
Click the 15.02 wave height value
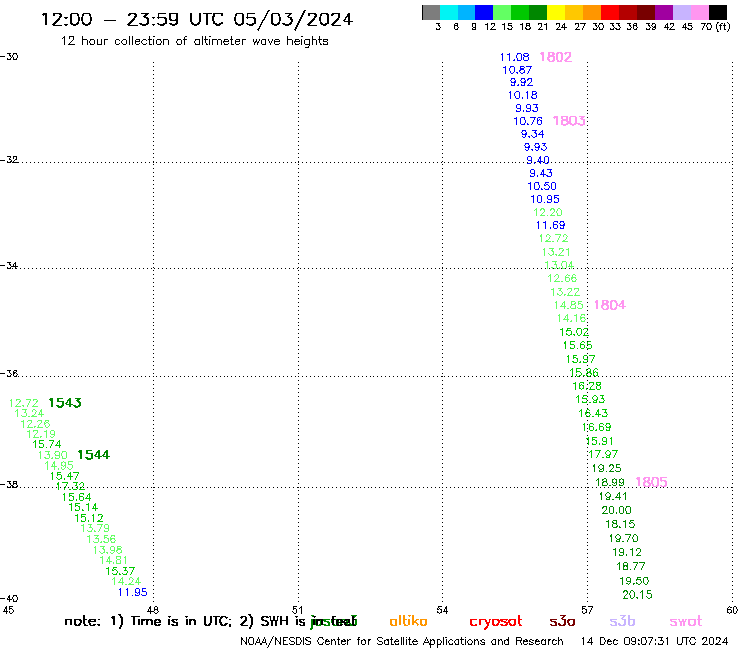574,332
